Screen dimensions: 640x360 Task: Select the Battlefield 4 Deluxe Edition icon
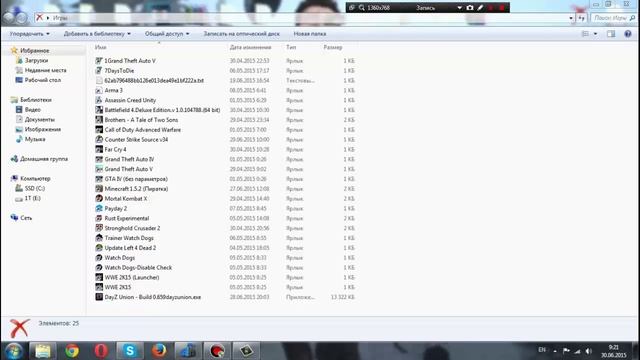99,110
